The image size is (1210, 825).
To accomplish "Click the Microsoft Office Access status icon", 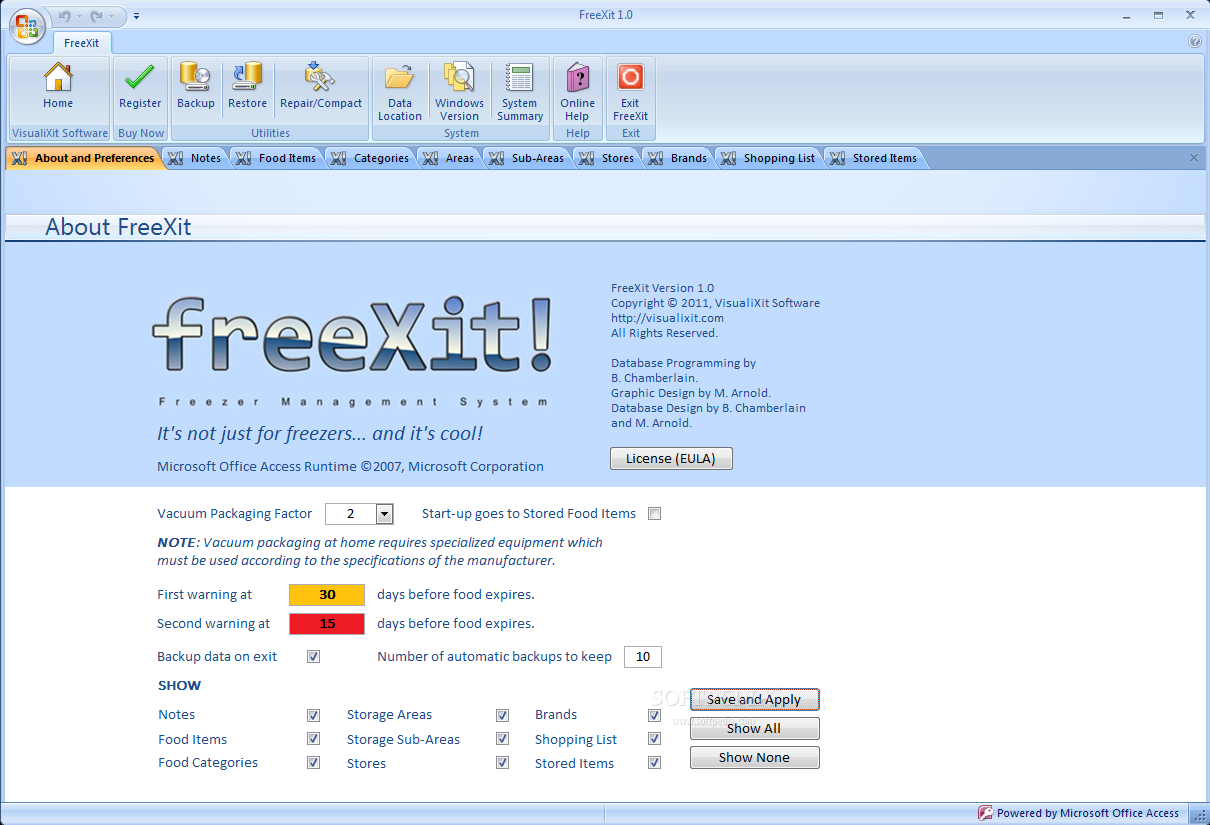I will coord(985,813).
